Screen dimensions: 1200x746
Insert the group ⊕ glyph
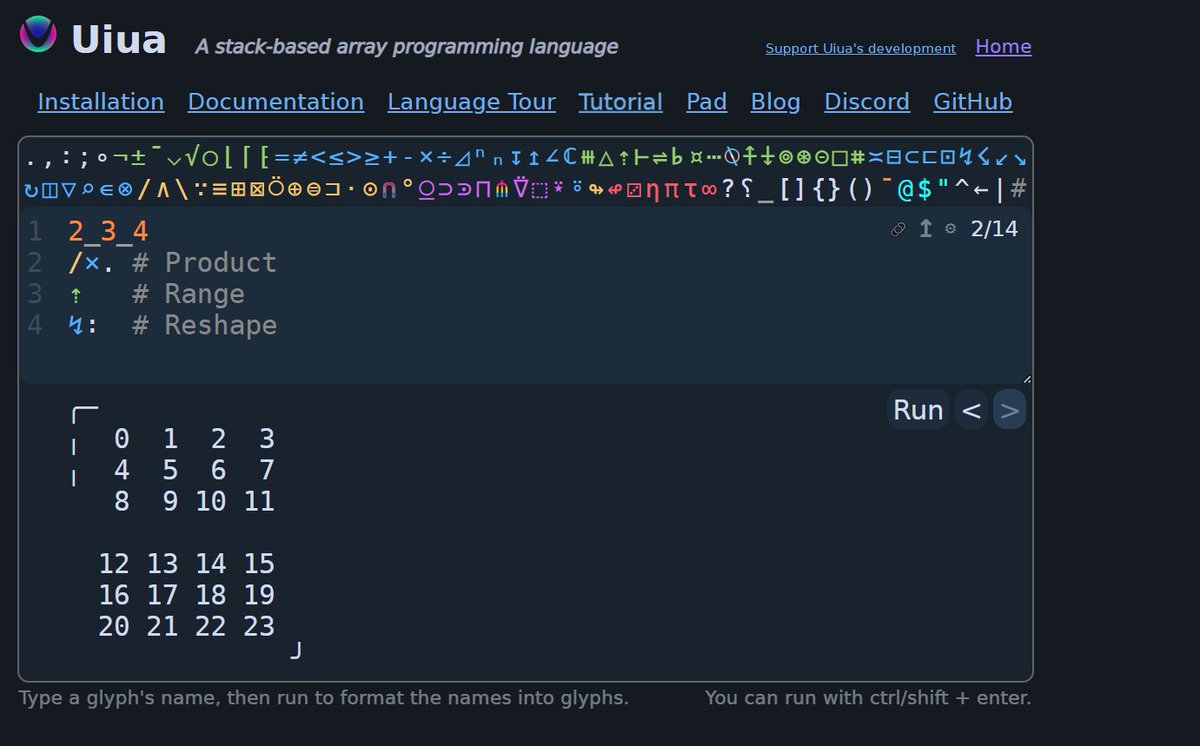point(295,188)
